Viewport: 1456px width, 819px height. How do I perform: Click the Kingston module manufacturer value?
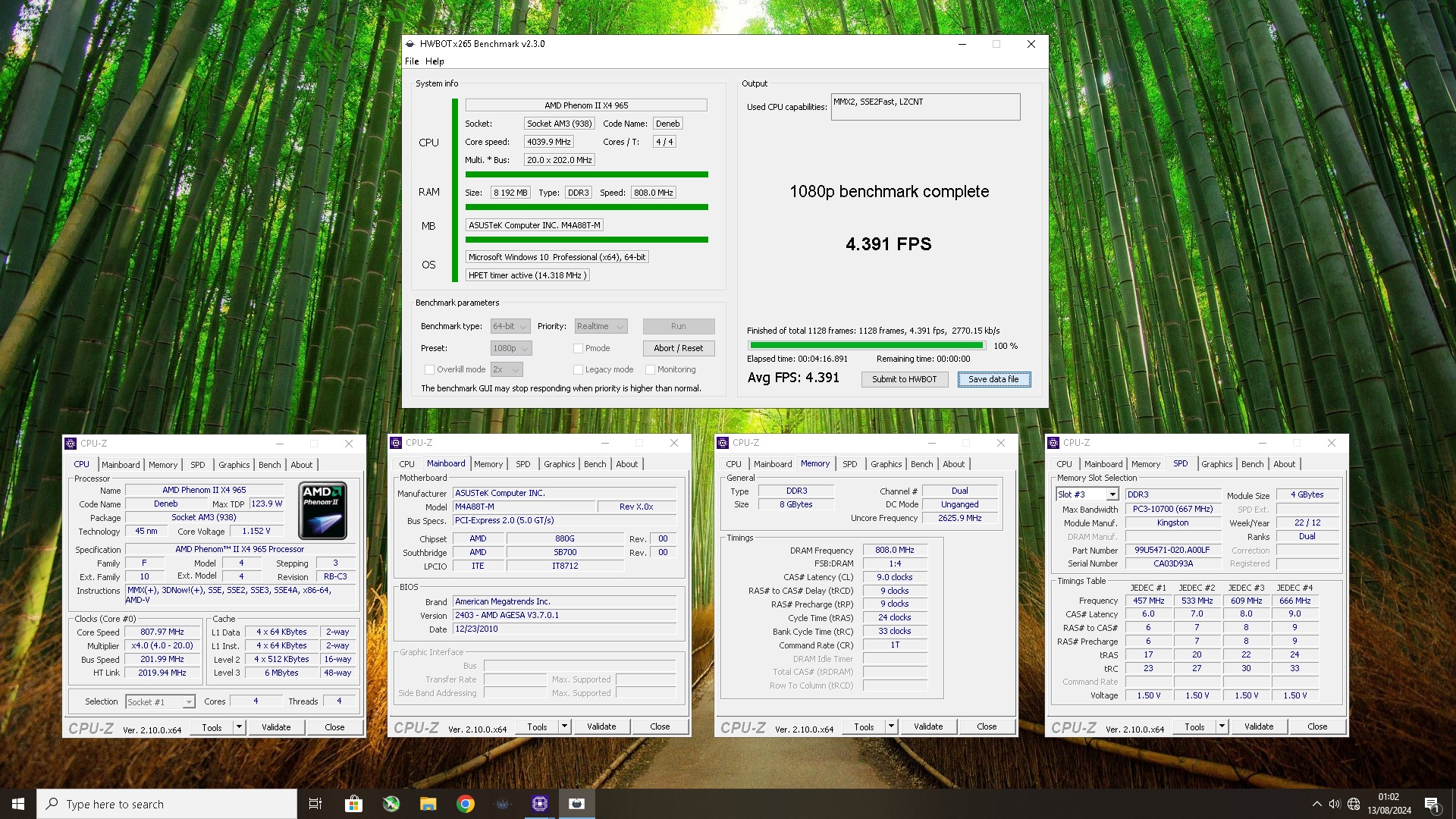click(1172, 523)
